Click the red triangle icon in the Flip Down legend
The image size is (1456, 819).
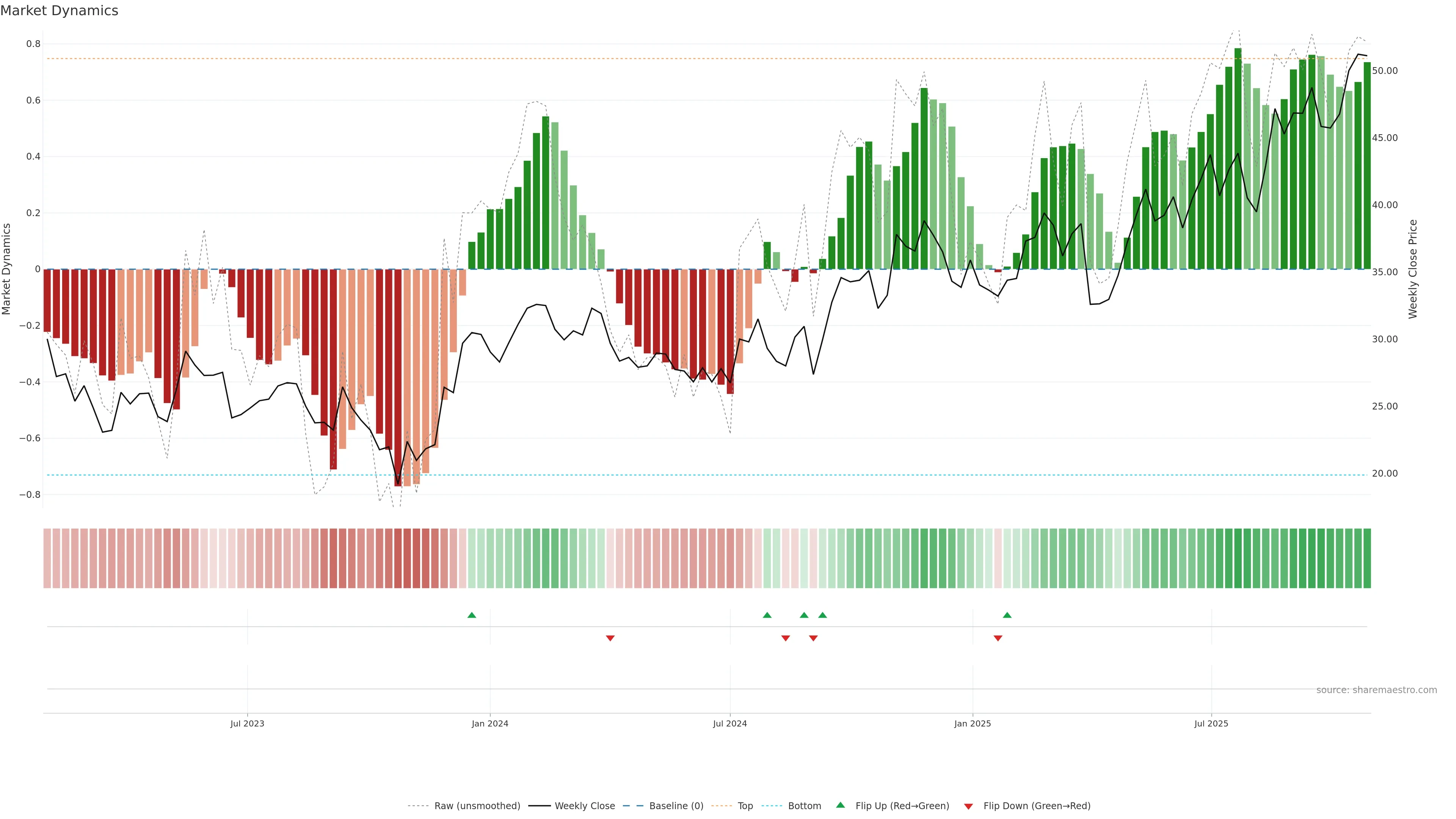(x=968, y=806)
